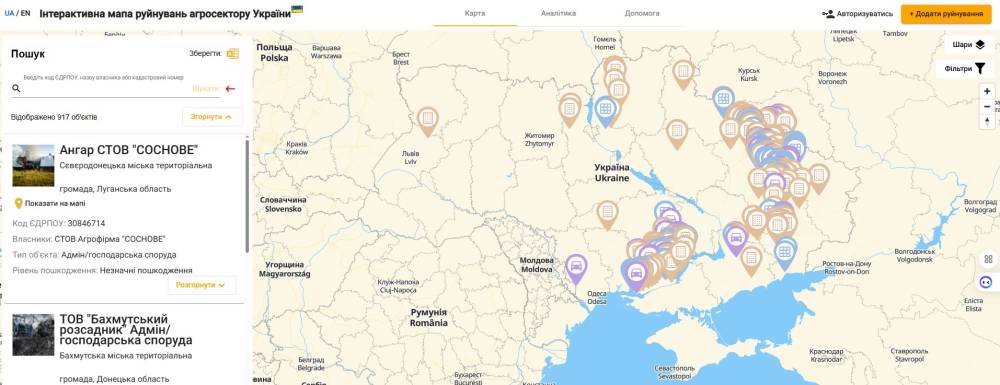The image size is (1000, 385).
Task: Click Авторизуватись to sign in
Action: pos(857,14)
